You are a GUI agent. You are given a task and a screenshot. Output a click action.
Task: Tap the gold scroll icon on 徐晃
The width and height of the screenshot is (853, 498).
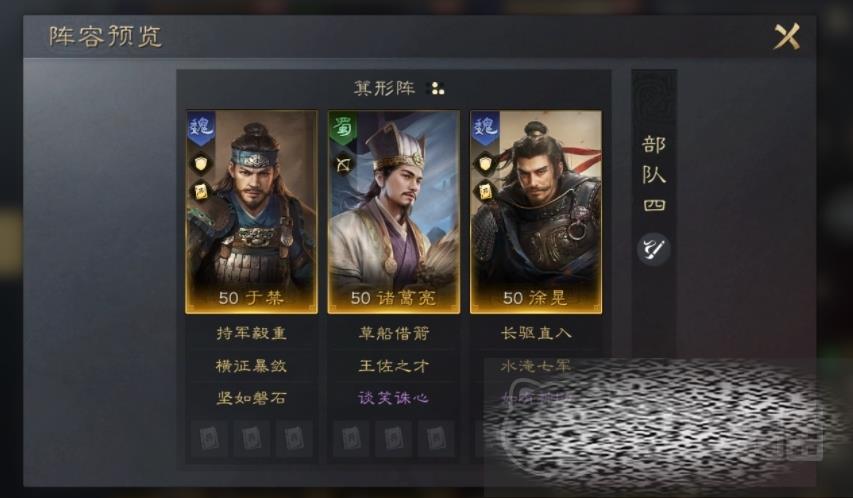point(485,191)
